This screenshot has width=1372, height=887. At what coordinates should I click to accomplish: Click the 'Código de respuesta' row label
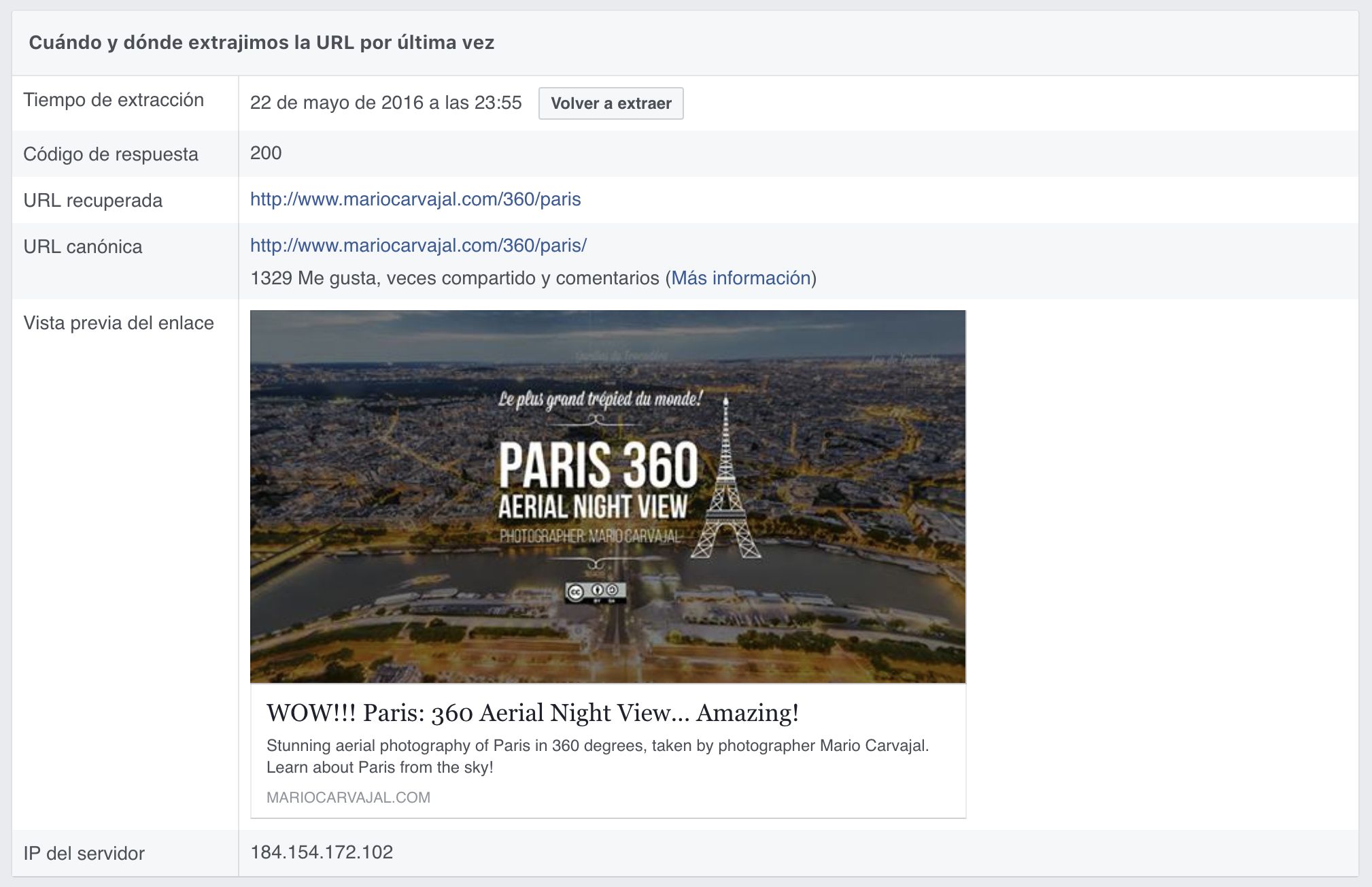click(111, 154)
